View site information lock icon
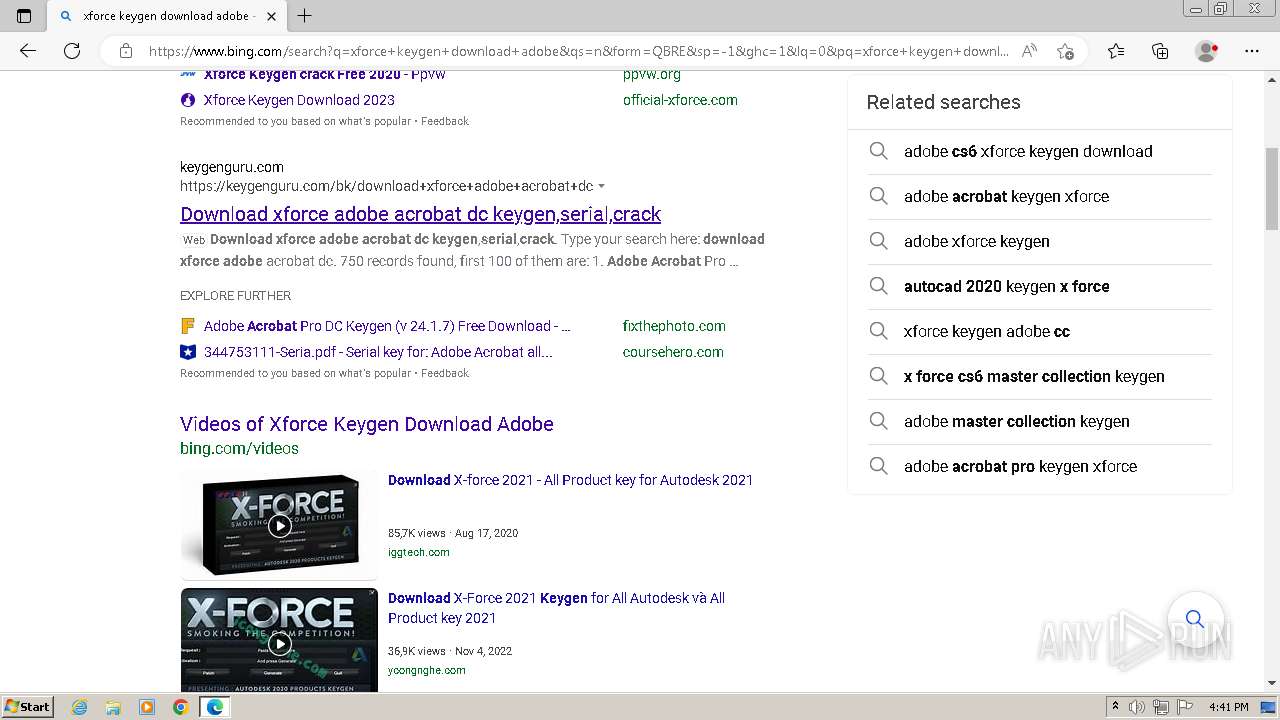Image resolution: width=1280 pixels, height=720 pixels. pyautogui.click(x=125, y=51)
